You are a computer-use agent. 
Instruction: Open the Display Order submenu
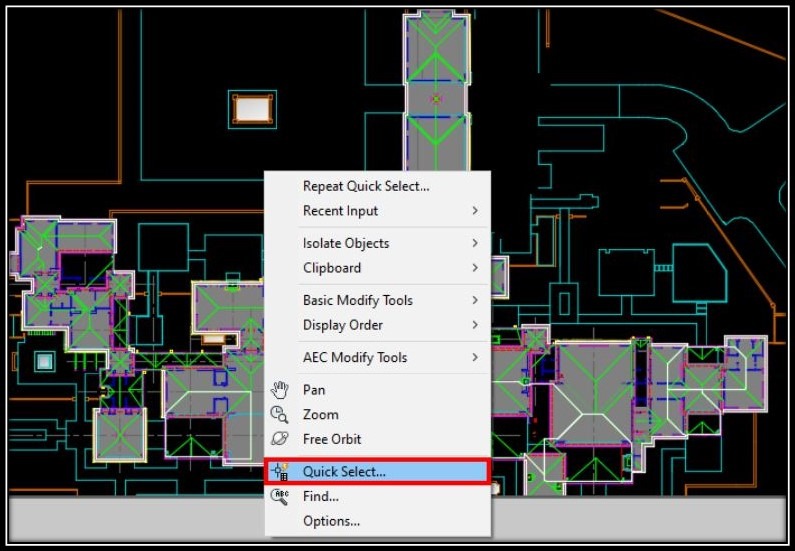[377, 325]
